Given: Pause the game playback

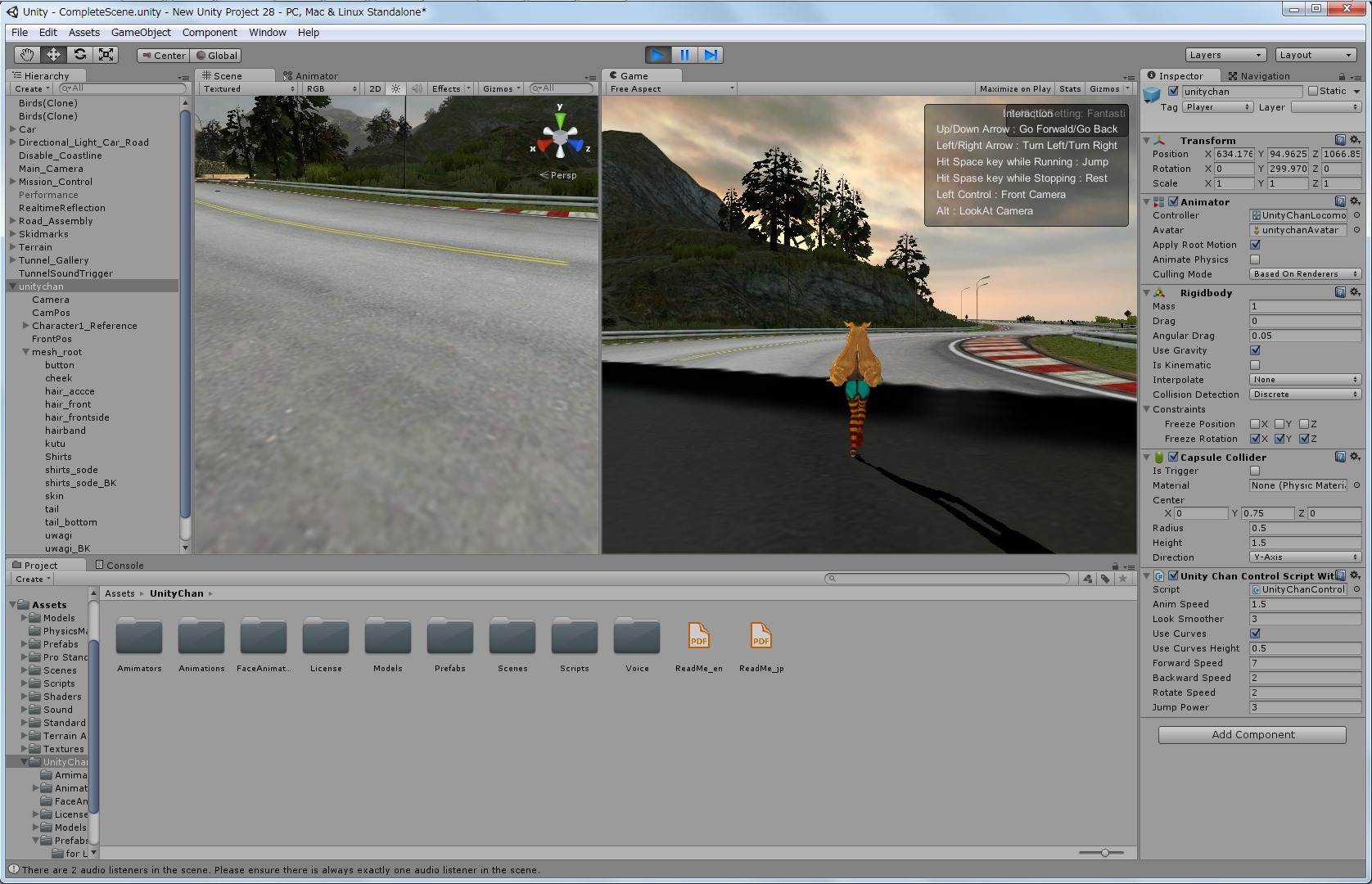Looking at the screenshot, I should (684, 55).
